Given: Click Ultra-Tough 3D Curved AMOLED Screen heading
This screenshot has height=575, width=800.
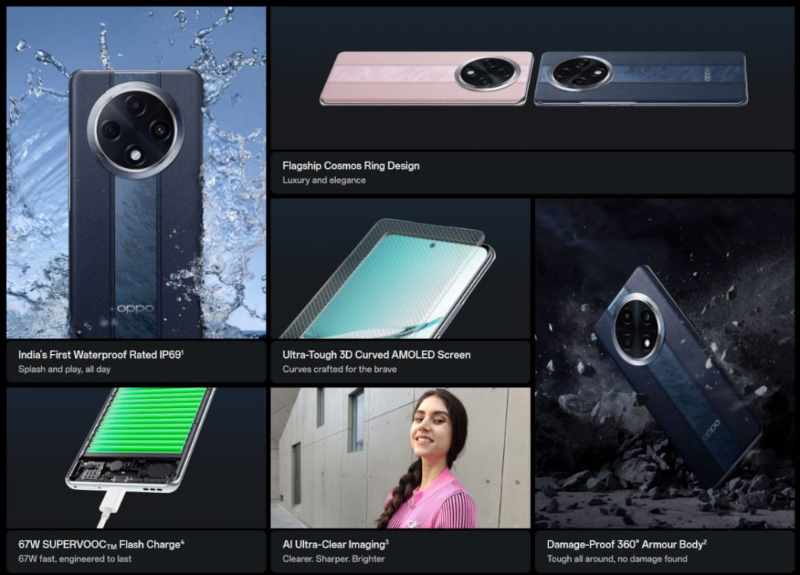Looking at the screenshot, I should [377, 355].
